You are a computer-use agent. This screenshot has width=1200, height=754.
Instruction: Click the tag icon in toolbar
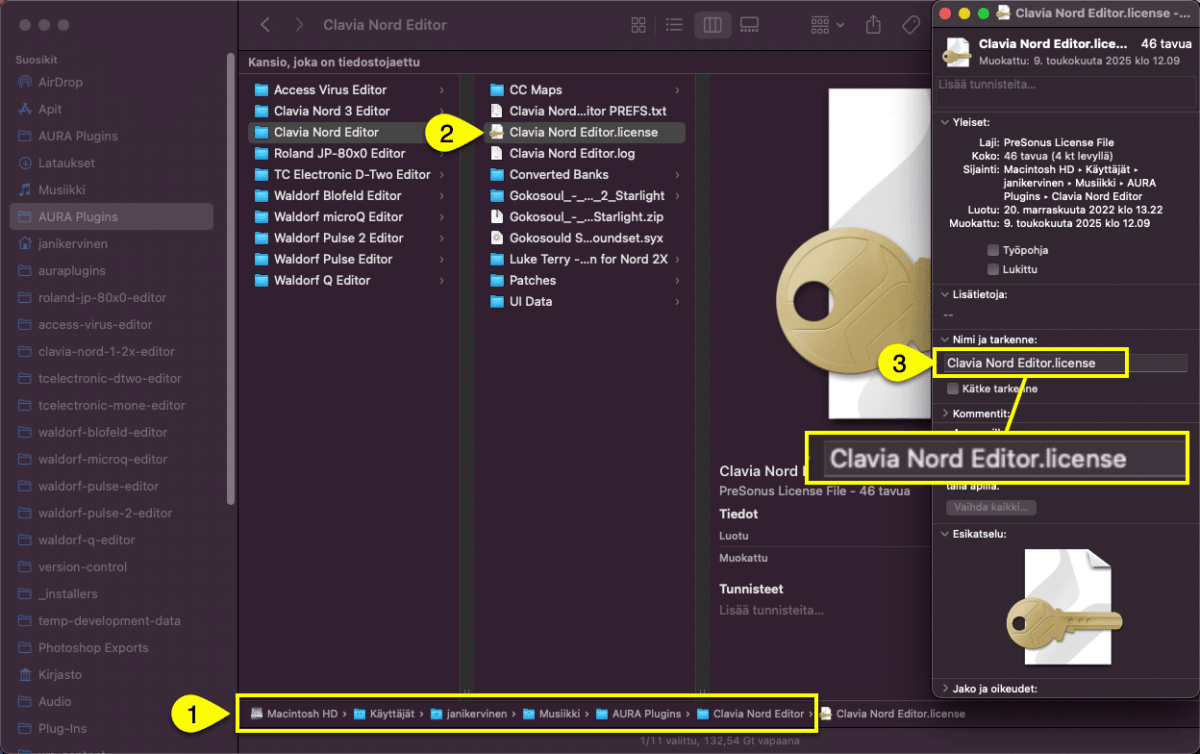tap(911, 25)
